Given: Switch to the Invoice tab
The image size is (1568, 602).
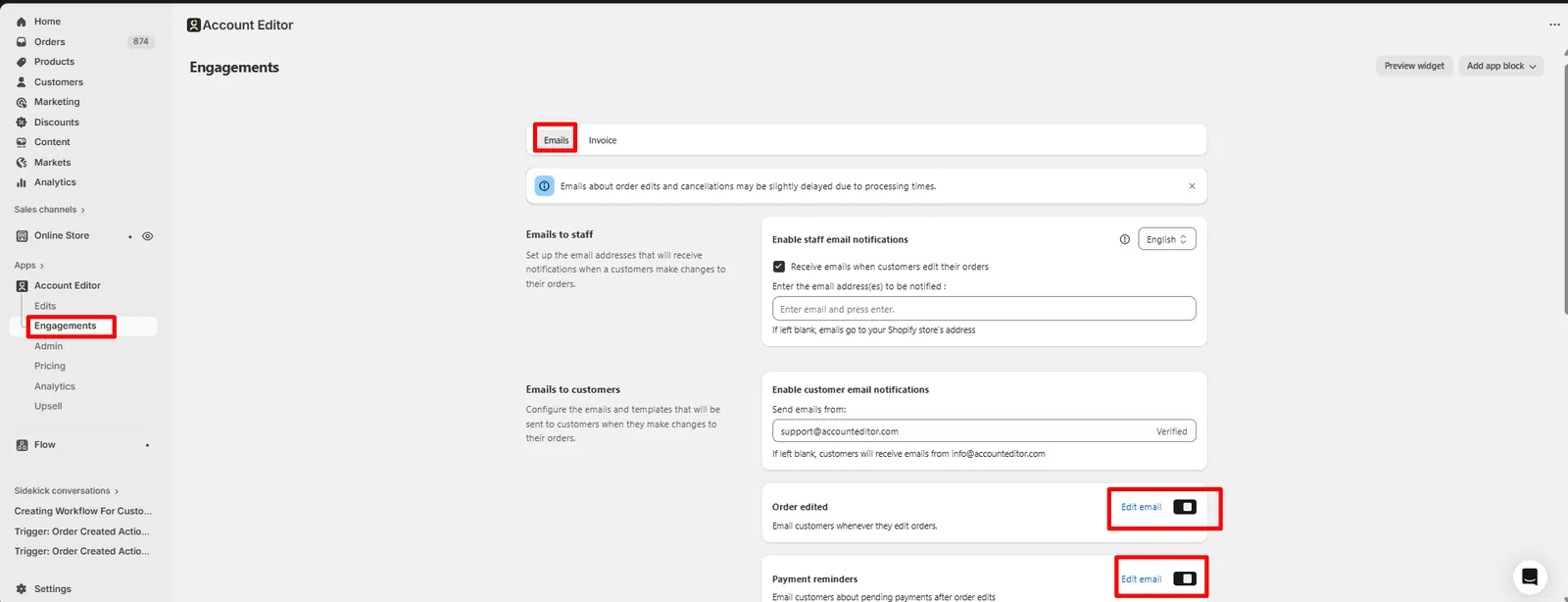Looking at the screenshot, I should tap(603, 140).
